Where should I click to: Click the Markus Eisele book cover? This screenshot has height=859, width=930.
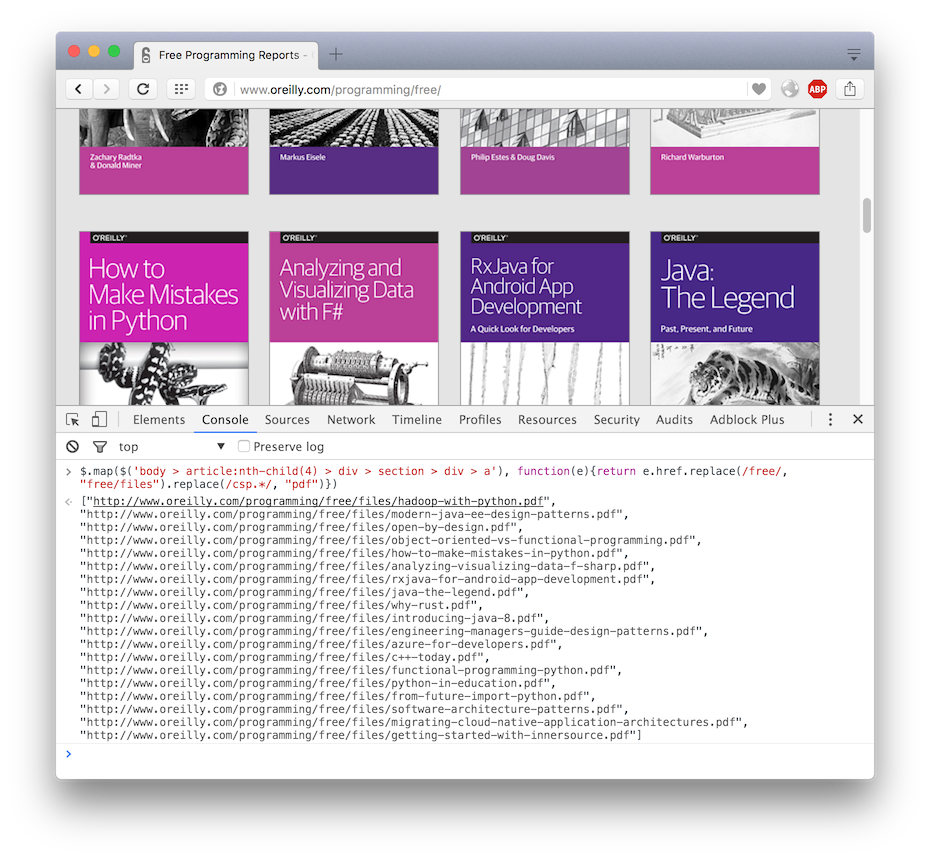[x=354, y=151]
